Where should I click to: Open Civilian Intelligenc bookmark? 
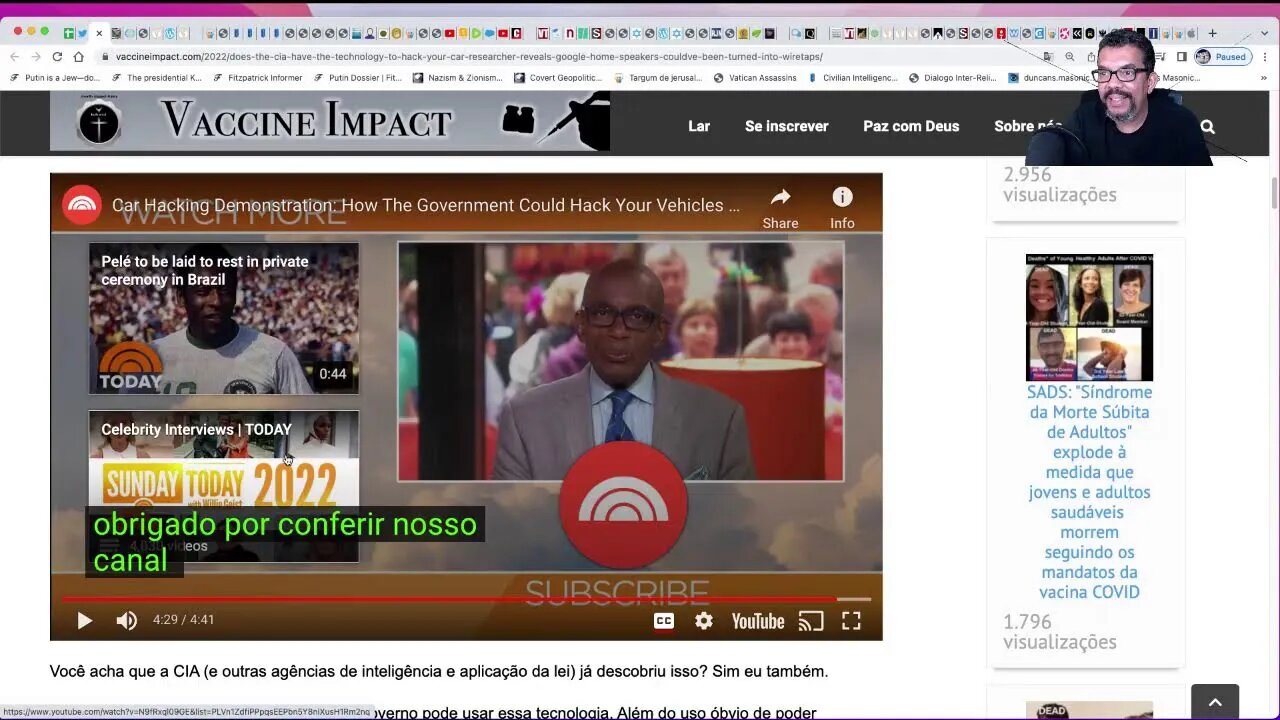[852, 78]
